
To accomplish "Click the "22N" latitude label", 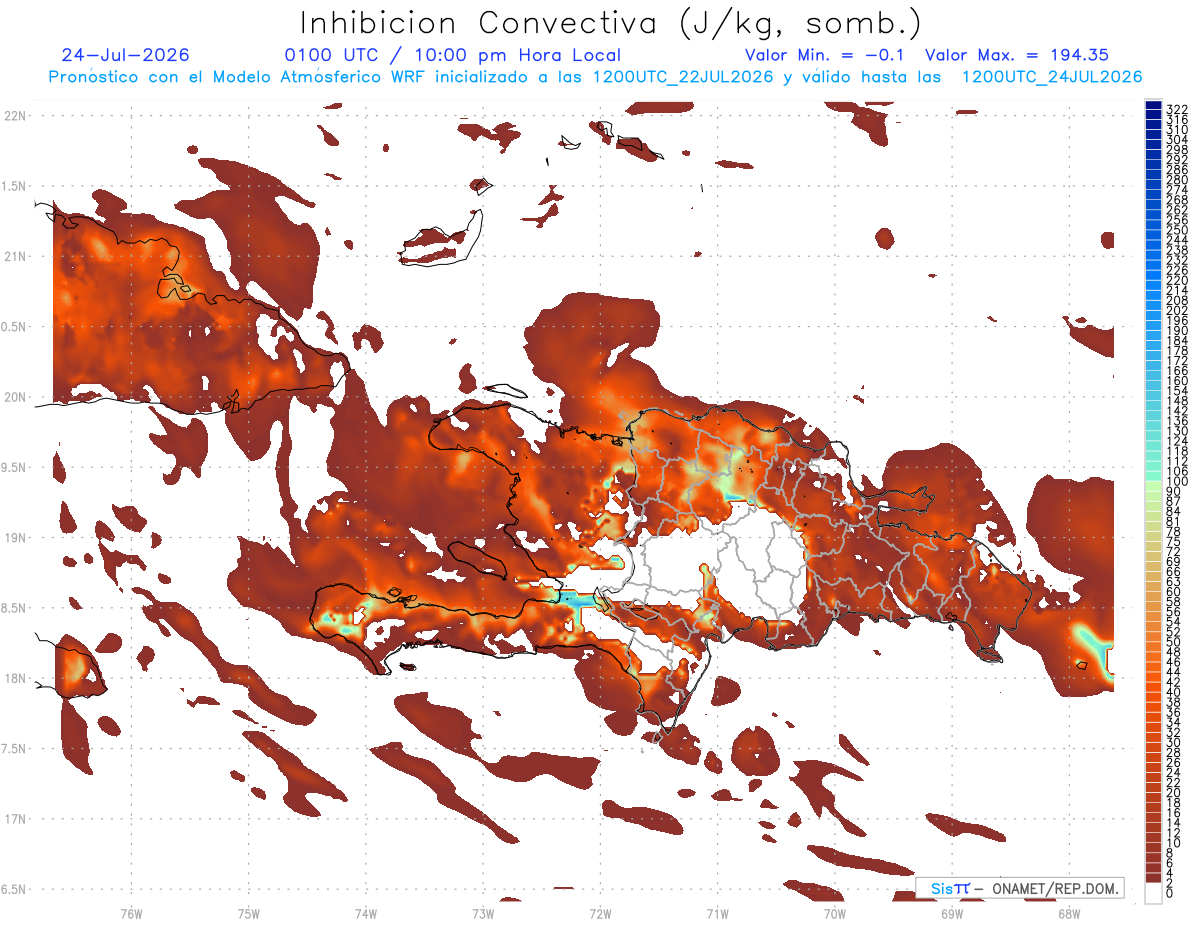I will coord(13,115).
